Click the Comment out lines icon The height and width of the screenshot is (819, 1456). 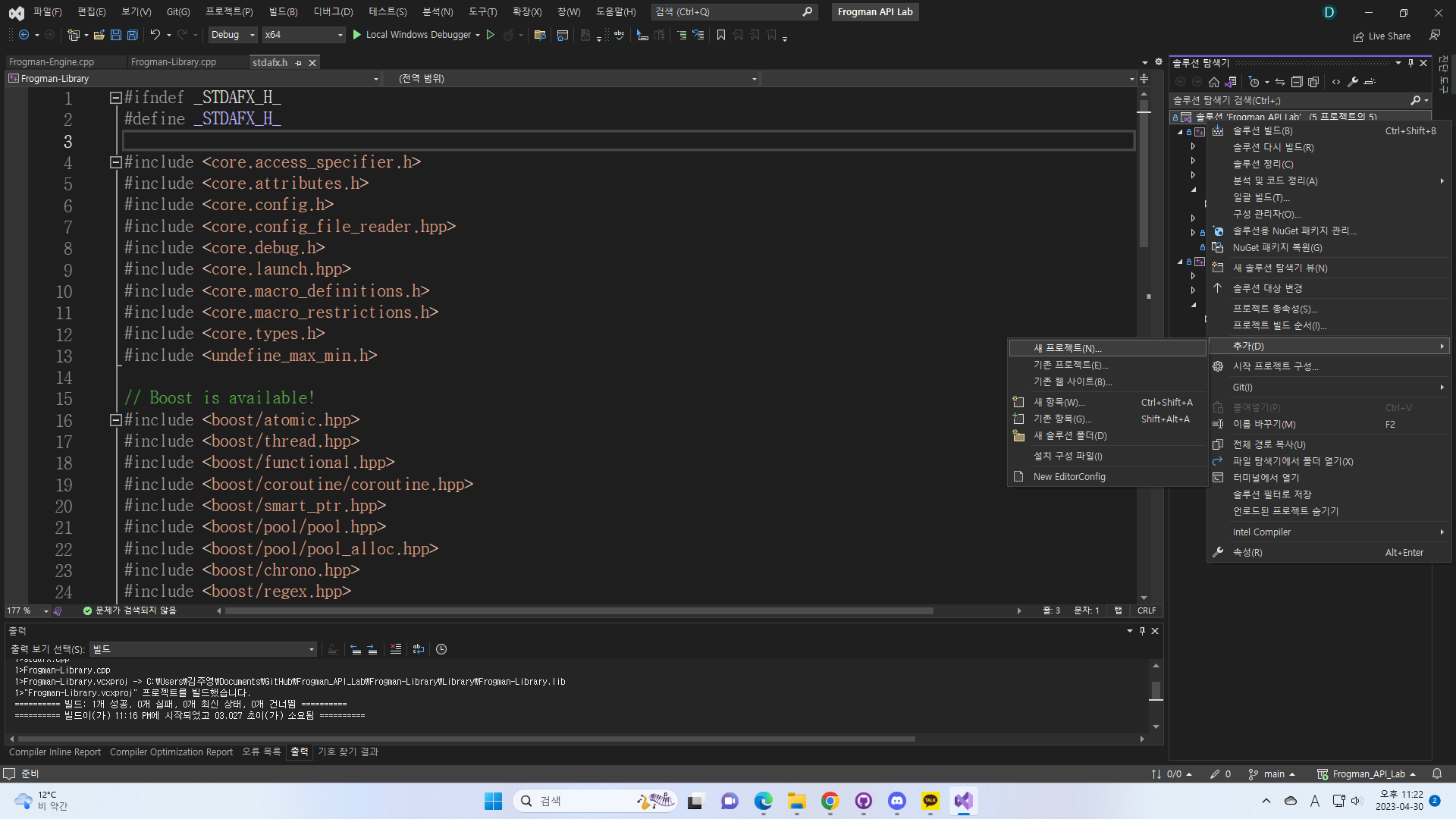coord(681,35)
